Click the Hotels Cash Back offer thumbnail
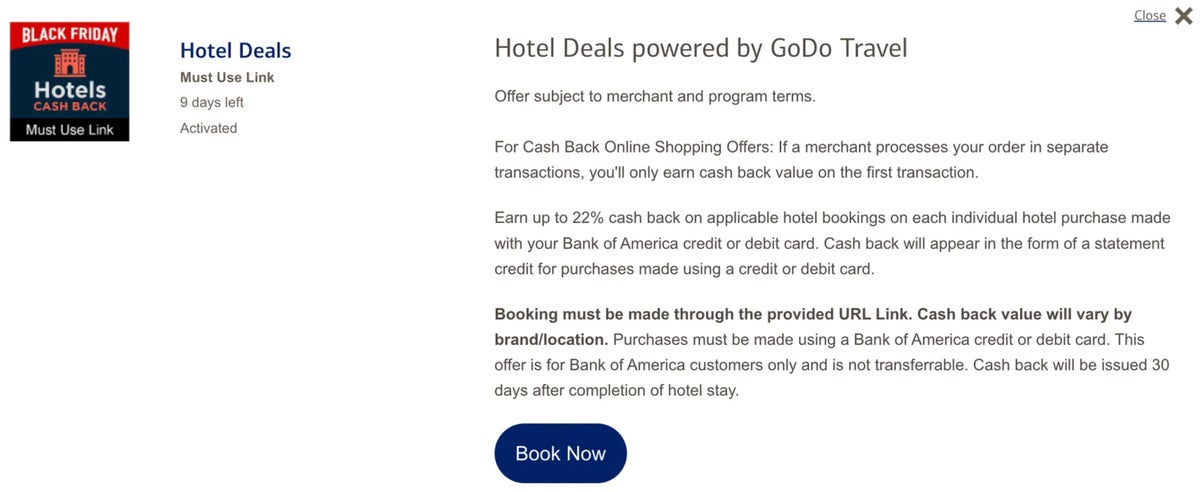 click(70, 81)
